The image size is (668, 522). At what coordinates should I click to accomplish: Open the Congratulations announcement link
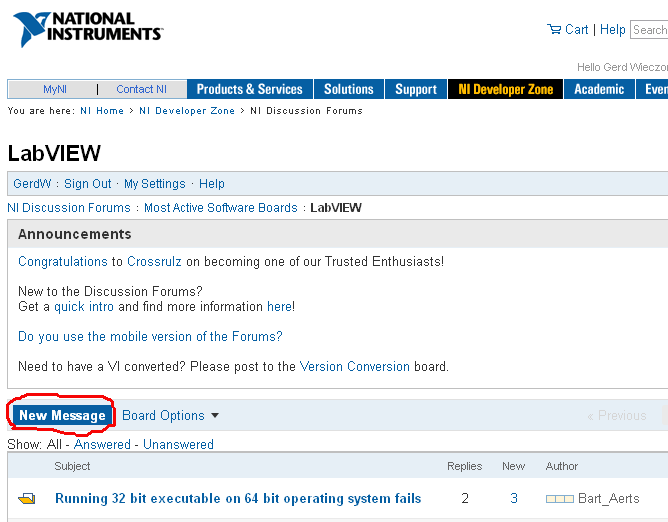pos(63,261)
